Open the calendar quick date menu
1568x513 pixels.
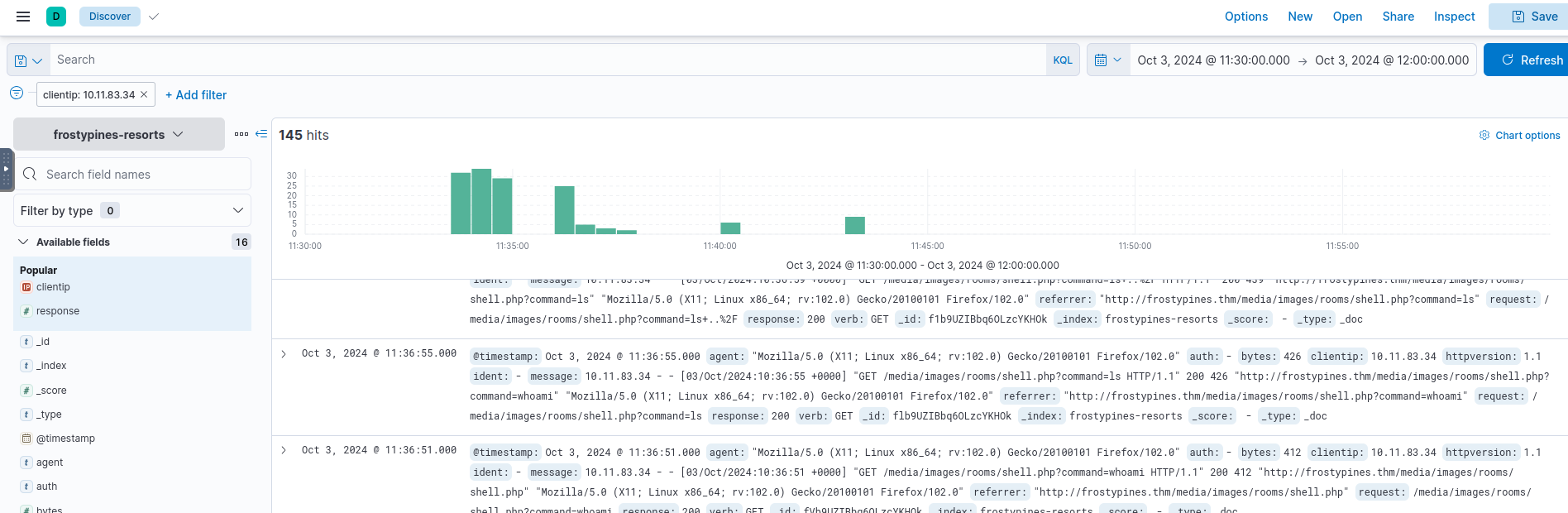[1107, 60]
